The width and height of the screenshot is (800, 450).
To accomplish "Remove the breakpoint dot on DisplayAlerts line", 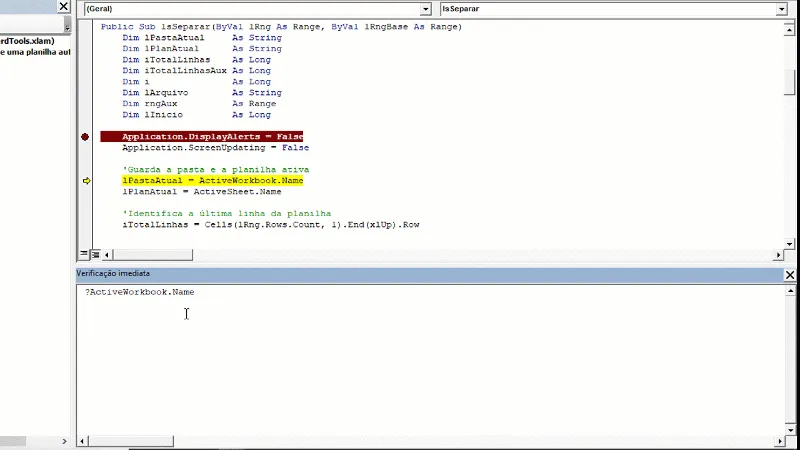I will [85, 137].
